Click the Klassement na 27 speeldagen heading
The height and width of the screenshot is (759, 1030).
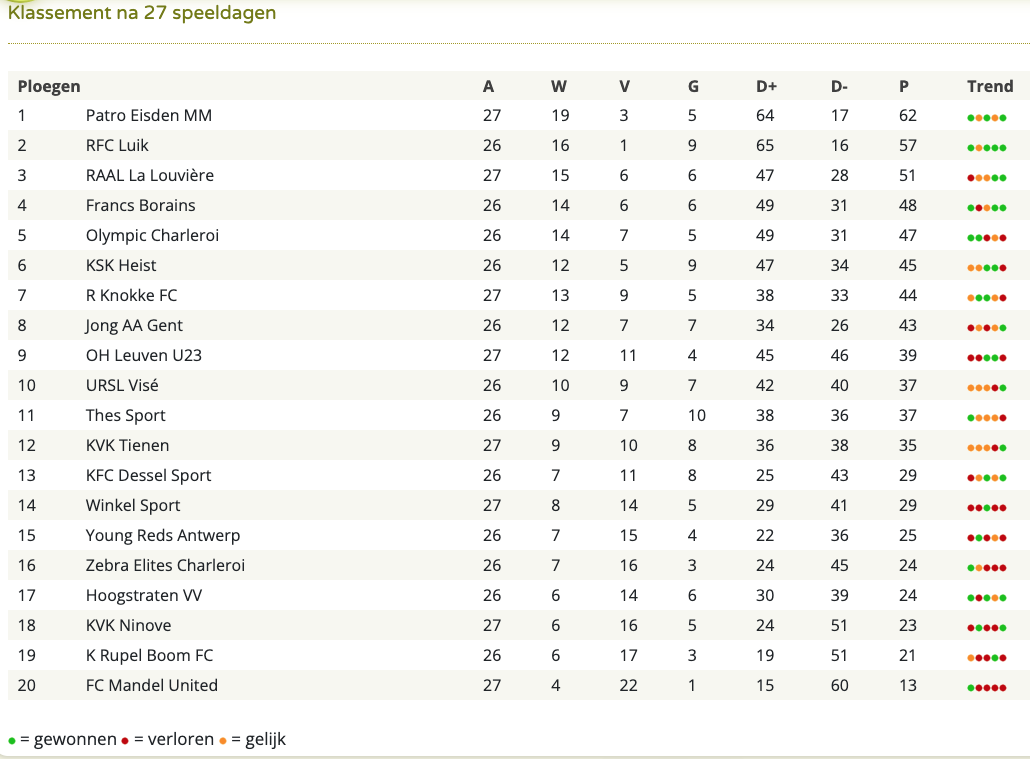[x=142, y=12]
